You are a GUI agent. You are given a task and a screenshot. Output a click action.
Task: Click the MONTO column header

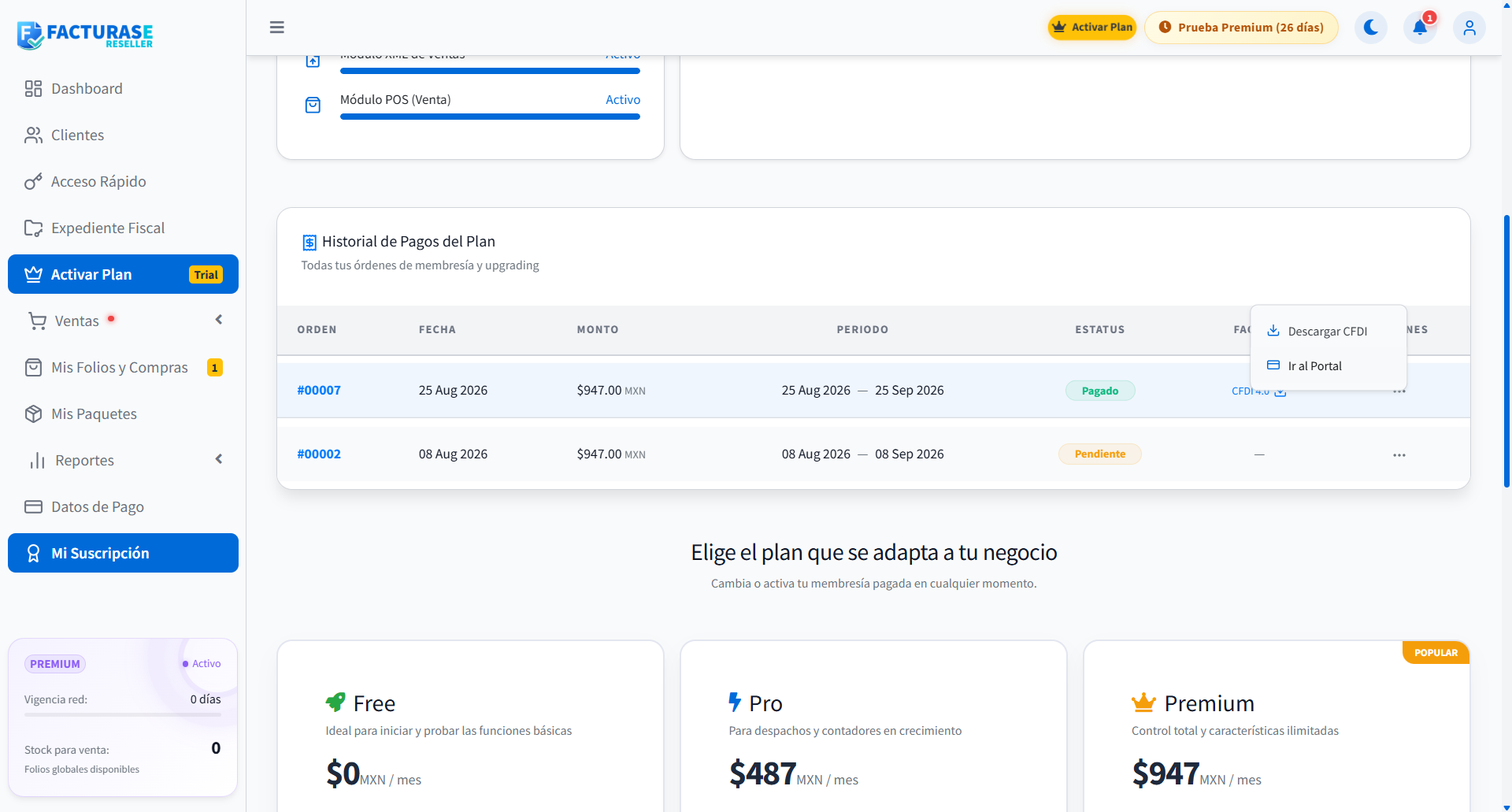(598, 330)
